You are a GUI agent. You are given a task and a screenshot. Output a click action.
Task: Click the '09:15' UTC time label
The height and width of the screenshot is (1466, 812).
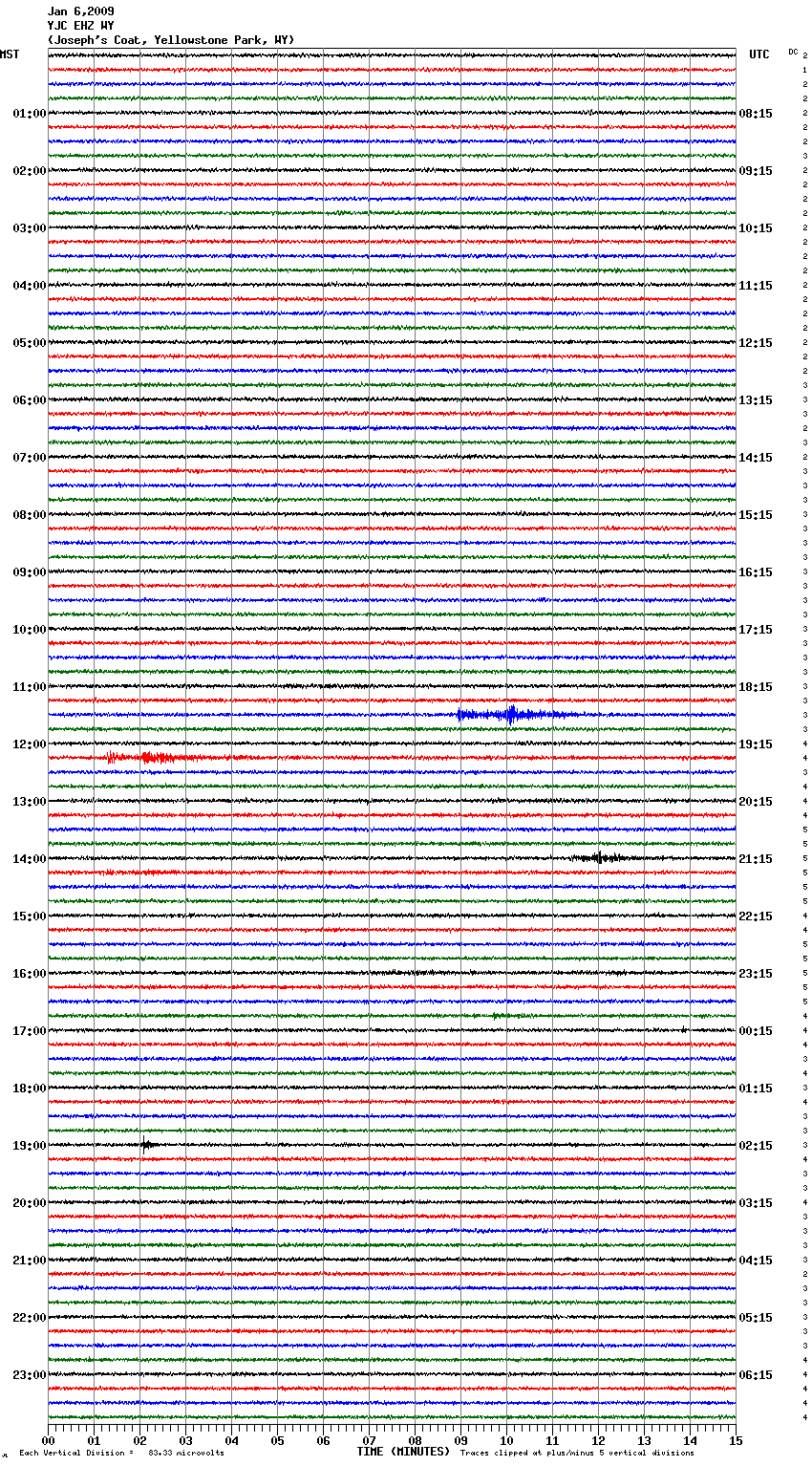click(x=756, y=171)
